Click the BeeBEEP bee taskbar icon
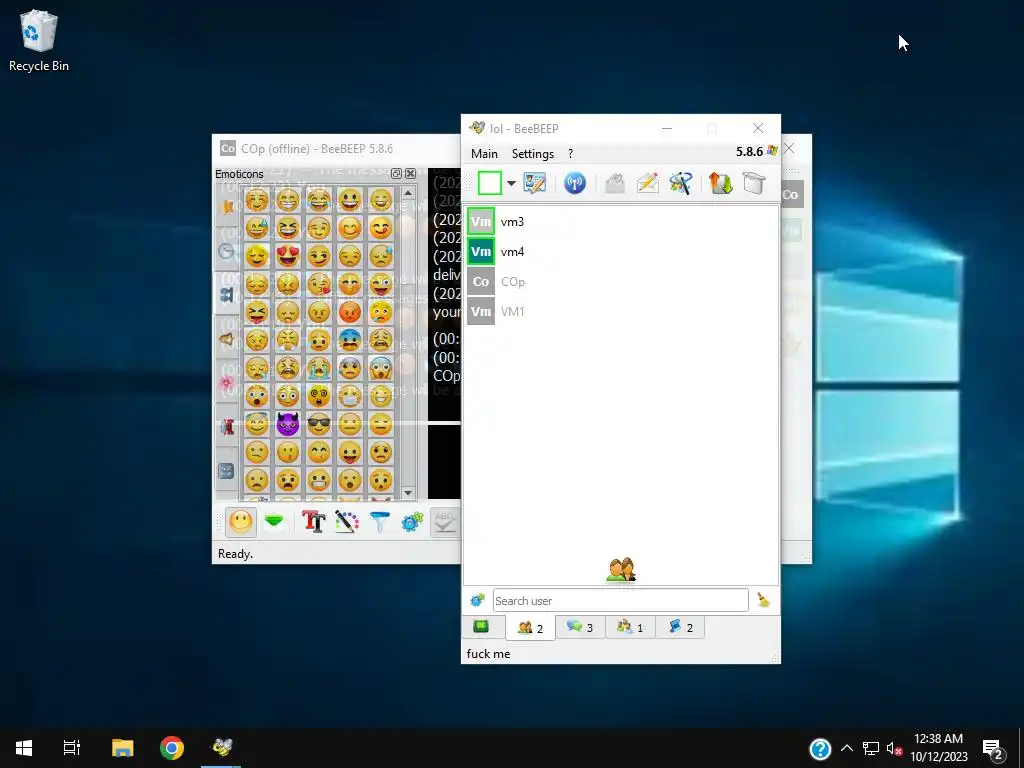 click(x=221, y=748)
